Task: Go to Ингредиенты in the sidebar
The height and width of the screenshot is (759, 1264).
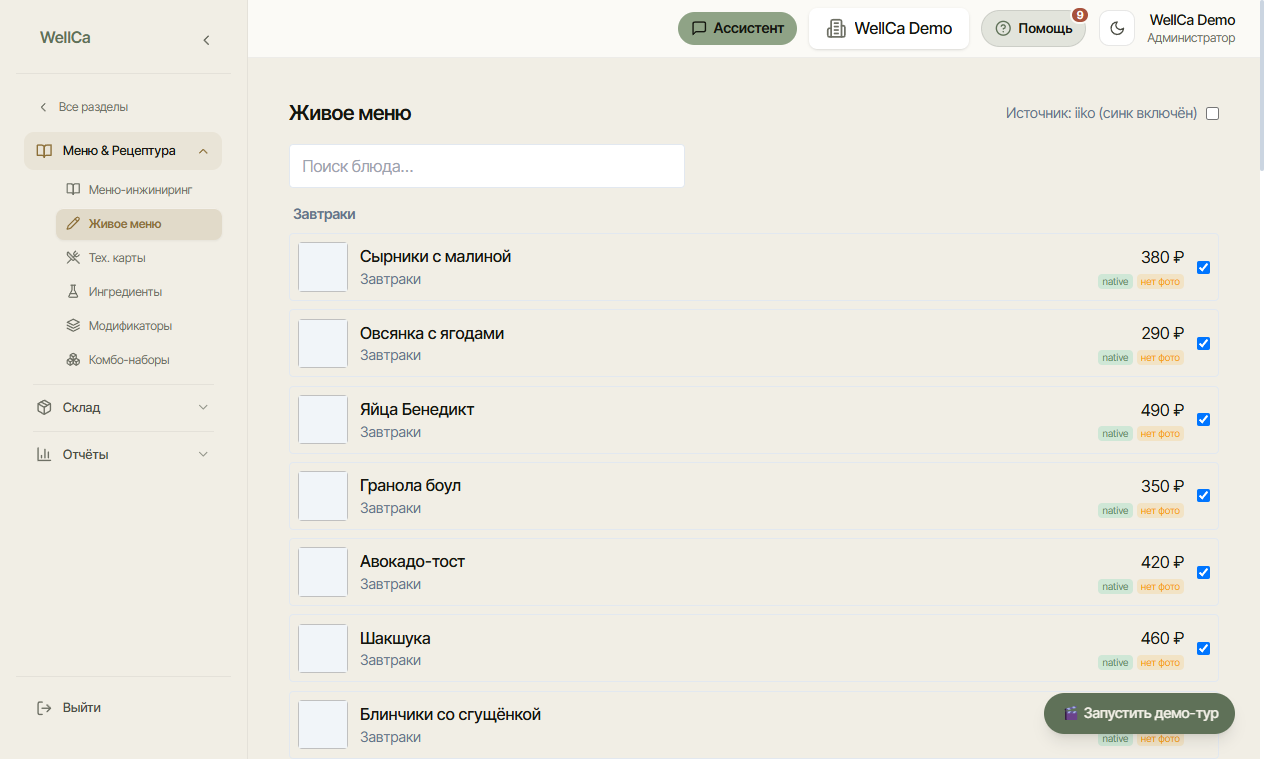Action: pyautogui.click(x=139, y=292)
